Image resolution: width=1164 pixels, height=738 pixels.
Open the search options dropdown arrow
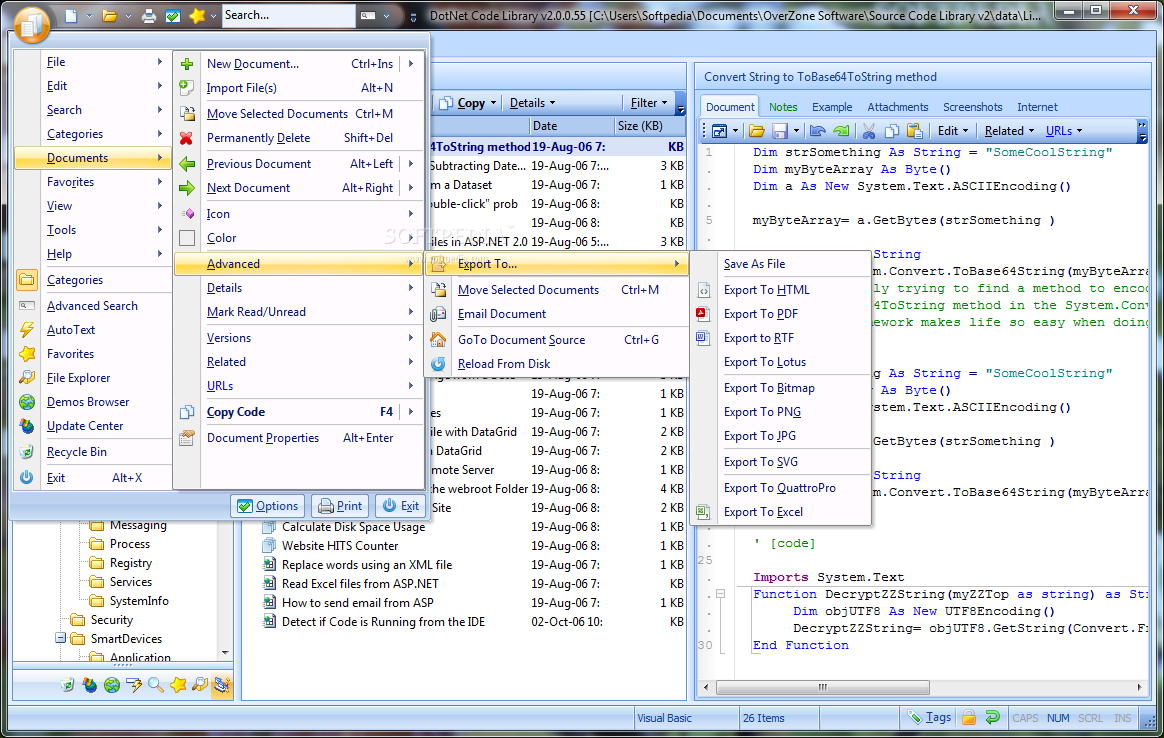[386, 16]
